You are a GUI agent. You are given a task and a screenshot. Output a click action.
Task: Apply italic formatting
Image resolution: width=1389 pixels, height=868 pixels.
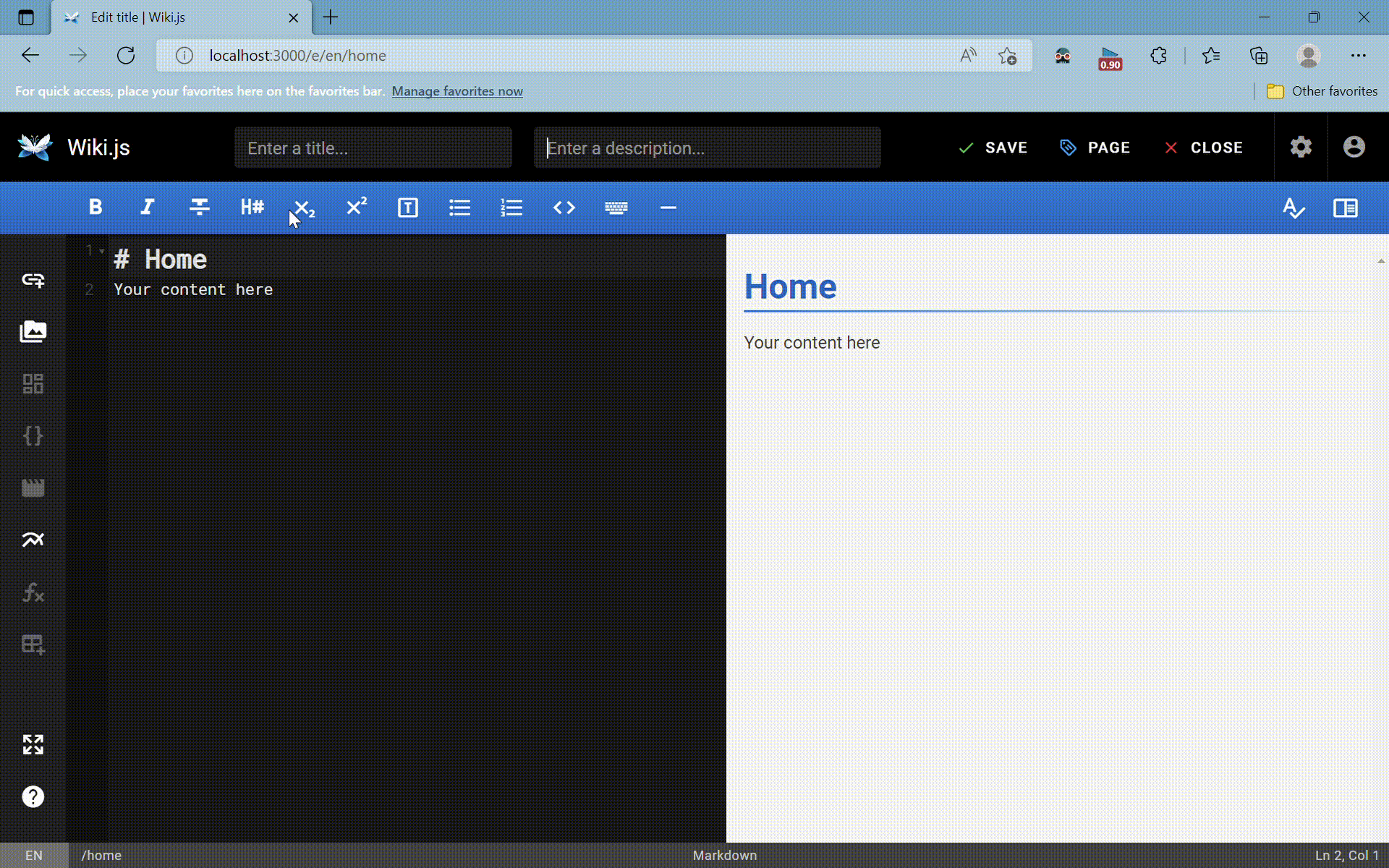pos(147,208)
